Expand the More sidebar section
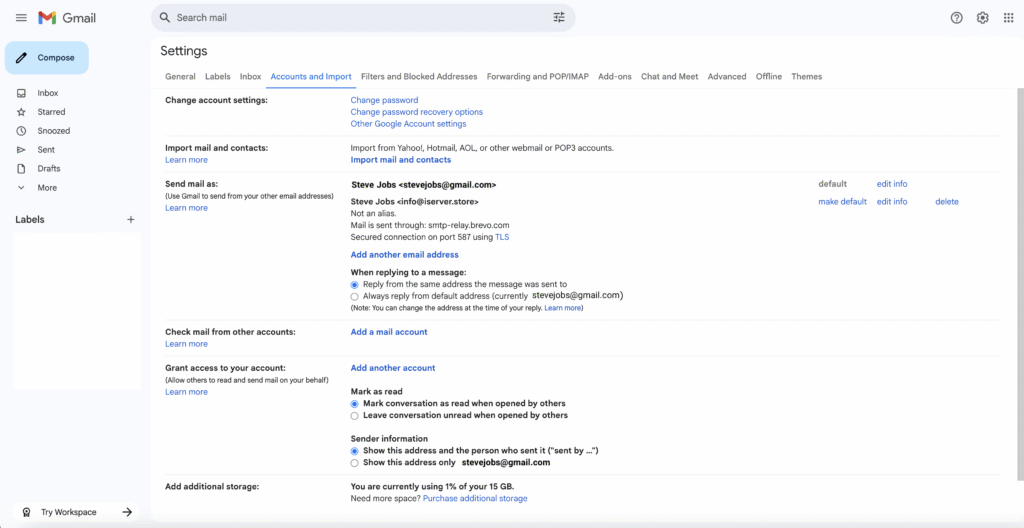This screenshot has height=528, width=1024. click(x=47, y=188)
